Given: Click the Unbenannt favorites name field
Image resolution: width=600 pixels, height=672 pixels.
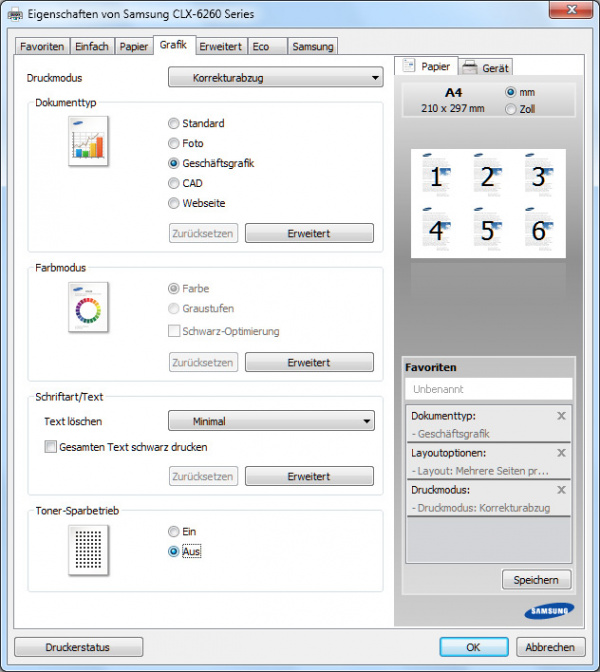Looking at the screenshot, I should click(x=488, y=389).
